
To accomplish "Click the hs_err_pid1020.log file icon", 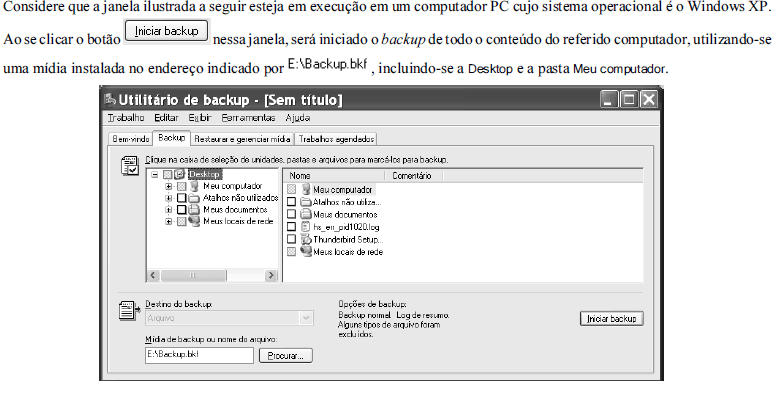I will pos(306,227).
